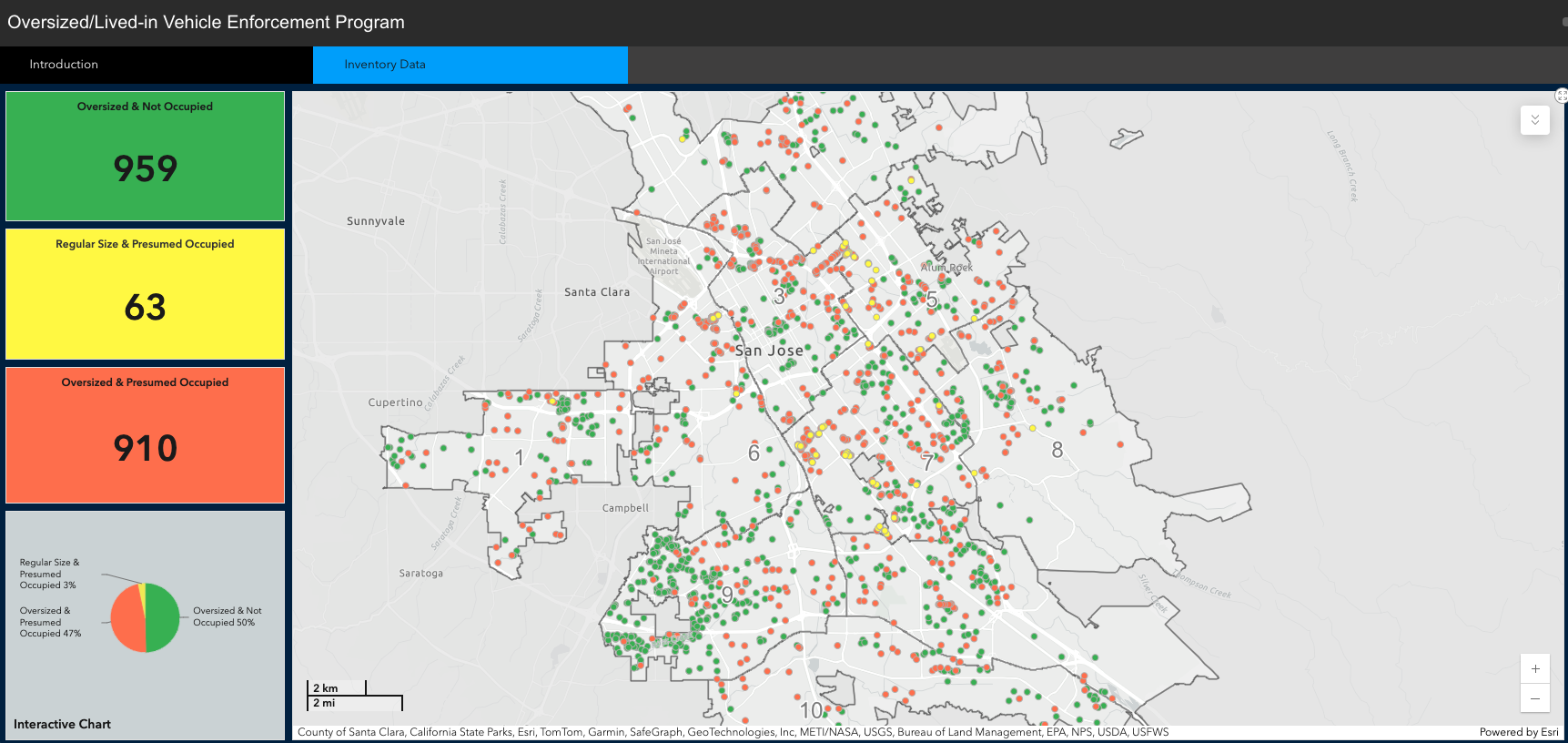Screen dimensions: 1568x743
Task: Click district number 1 on the map
Action: 519,457
